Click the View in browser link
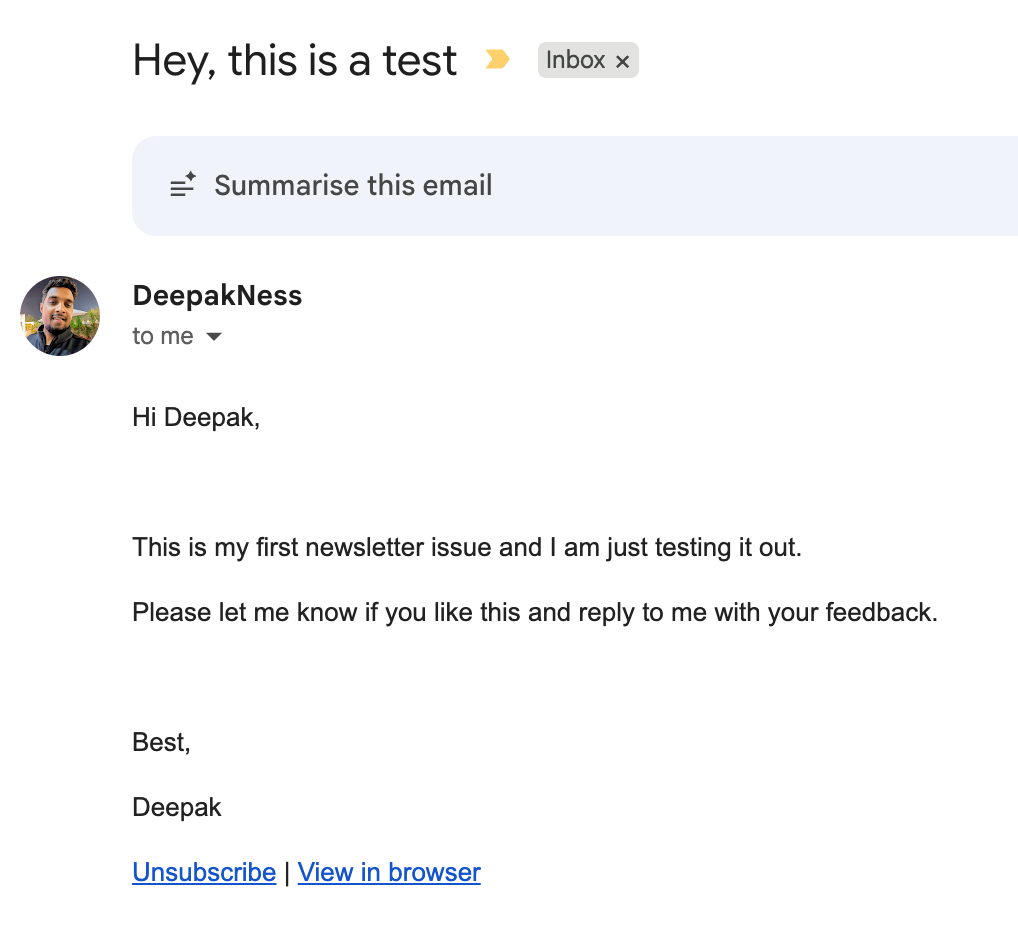1018x944 pixels. 389,872
